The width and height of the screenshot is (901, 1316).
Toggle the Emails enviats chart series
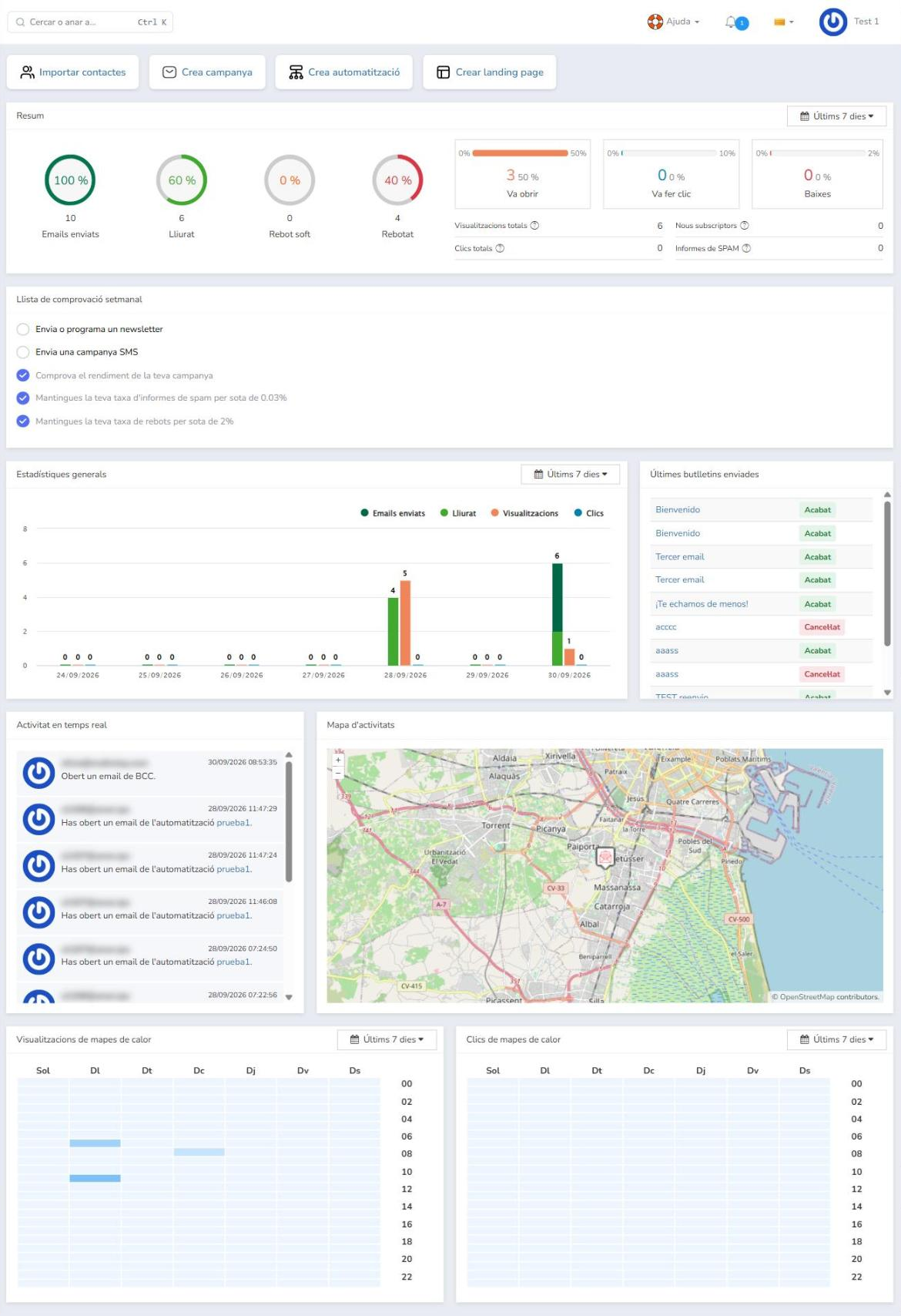[393, 513]
